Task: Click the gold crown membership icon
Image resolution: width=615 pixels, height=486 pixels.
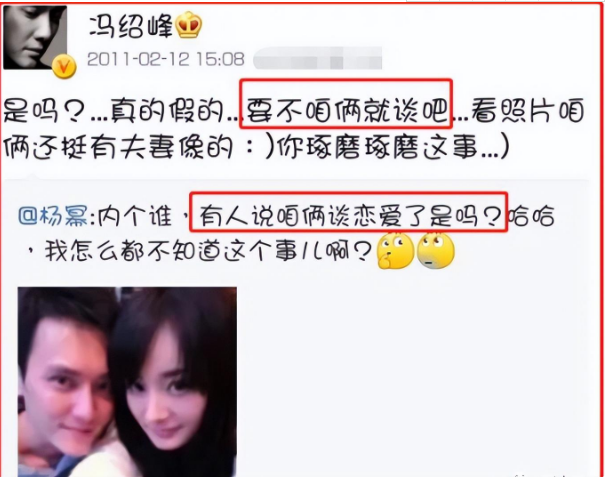Action: tap(189, 25)
